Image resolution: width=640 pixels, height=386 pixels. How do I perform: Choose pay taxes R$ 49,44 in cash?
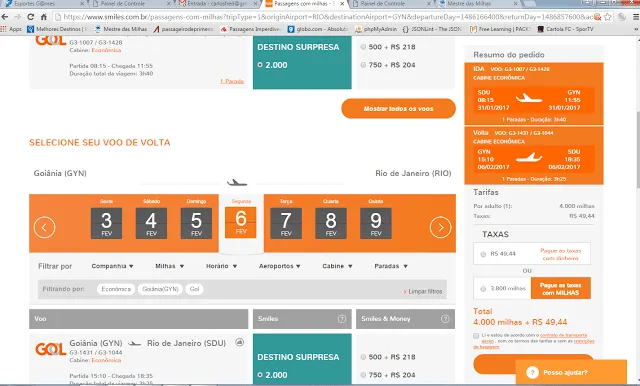point(483,254)
